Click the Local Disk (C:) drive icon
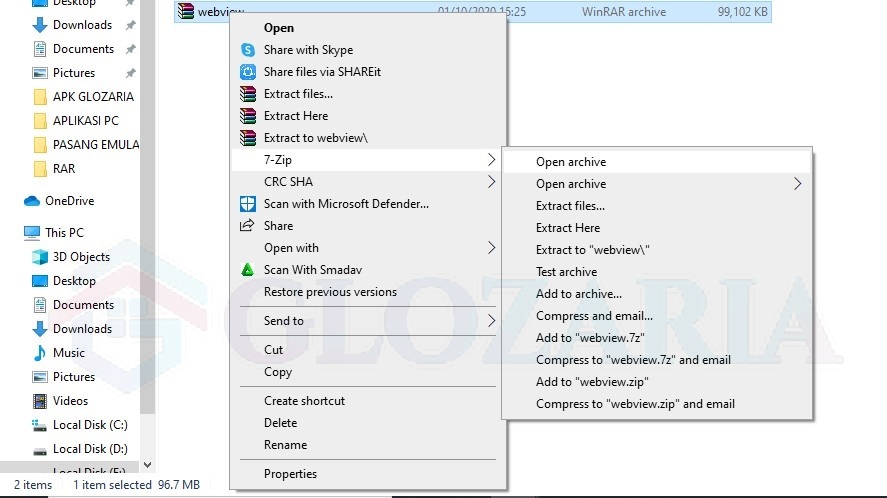 click(39, 425)
